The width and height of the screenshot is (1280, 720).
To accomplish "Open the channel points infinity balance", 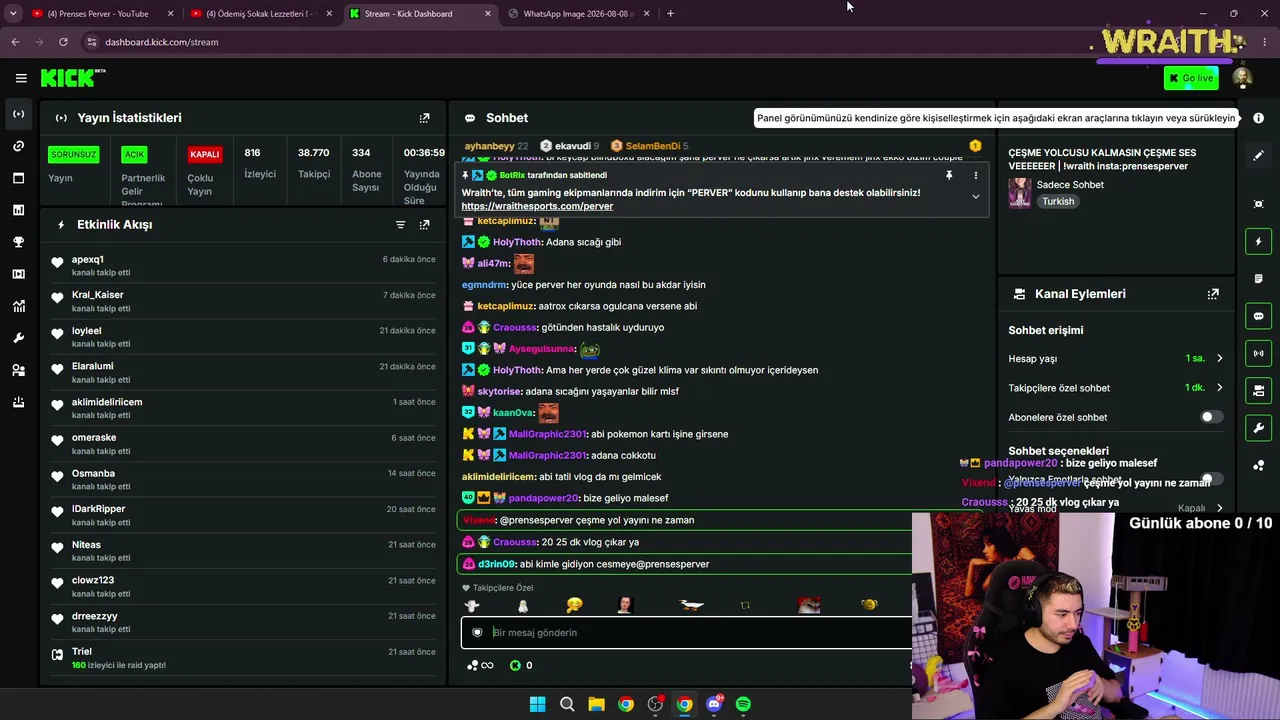I will pyautogui.click(x=480, y=666).
